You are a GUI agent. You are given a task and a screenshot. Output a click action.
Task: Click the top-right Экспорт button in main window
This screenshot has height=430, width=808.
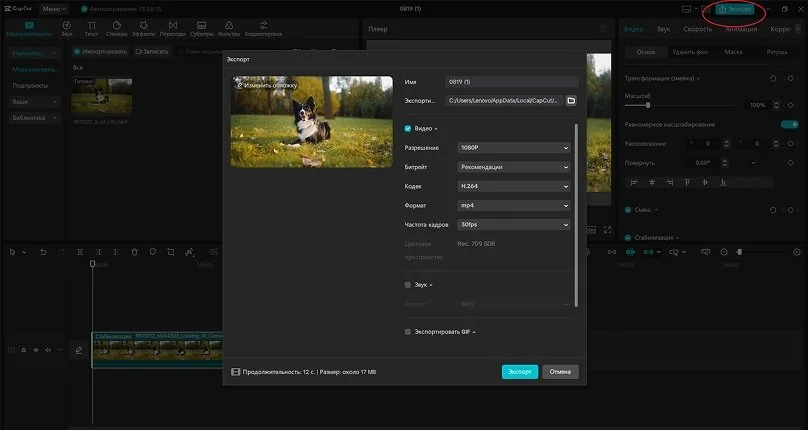click(735, 9)
